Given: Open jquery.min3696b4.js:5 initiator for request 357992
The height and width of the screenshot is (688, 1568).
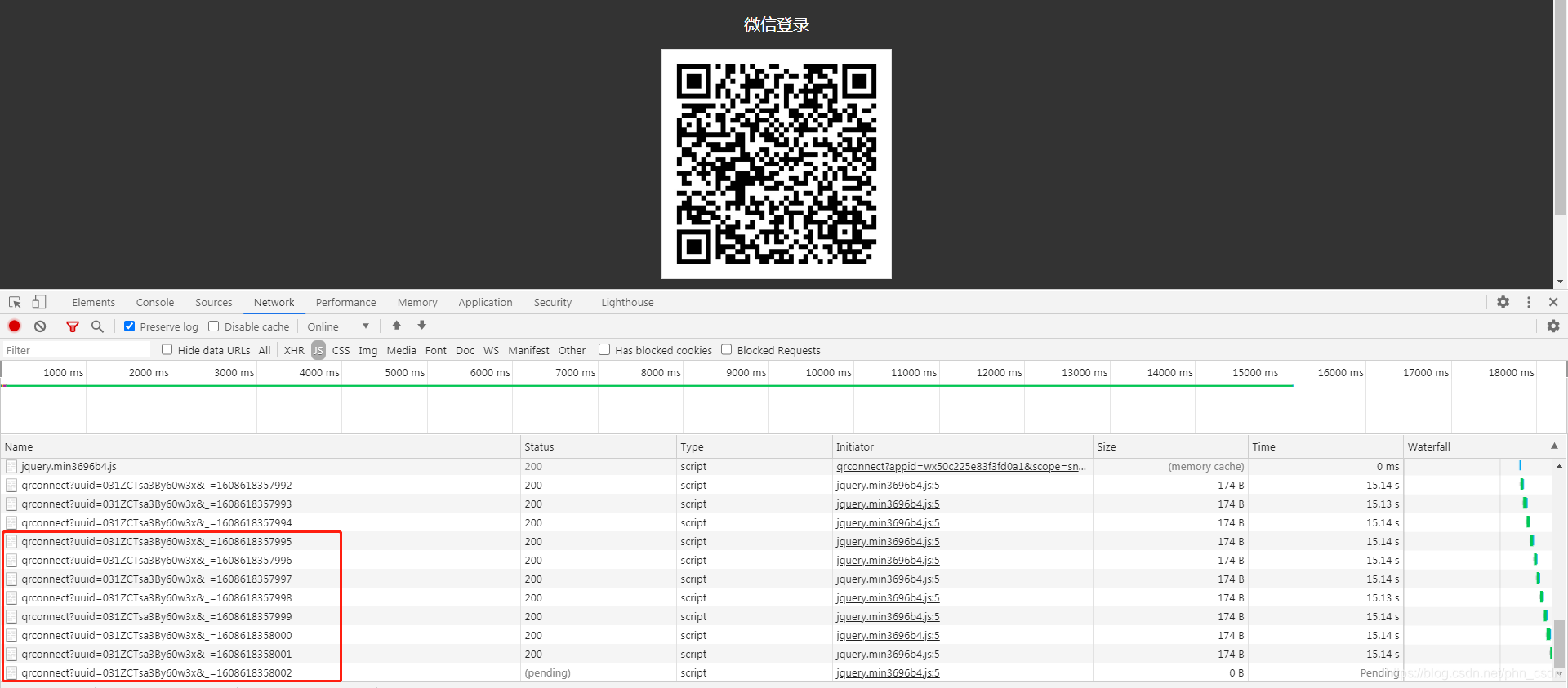Looking at the screenshot, I should pos(888,486).
